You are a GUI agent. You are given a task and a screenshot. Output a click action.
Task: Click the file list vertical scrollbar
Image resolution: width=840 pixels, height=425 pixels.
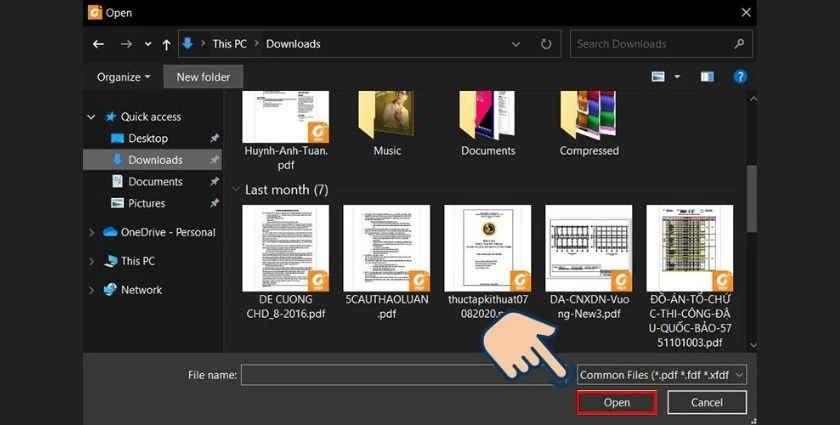coord(752,199)
